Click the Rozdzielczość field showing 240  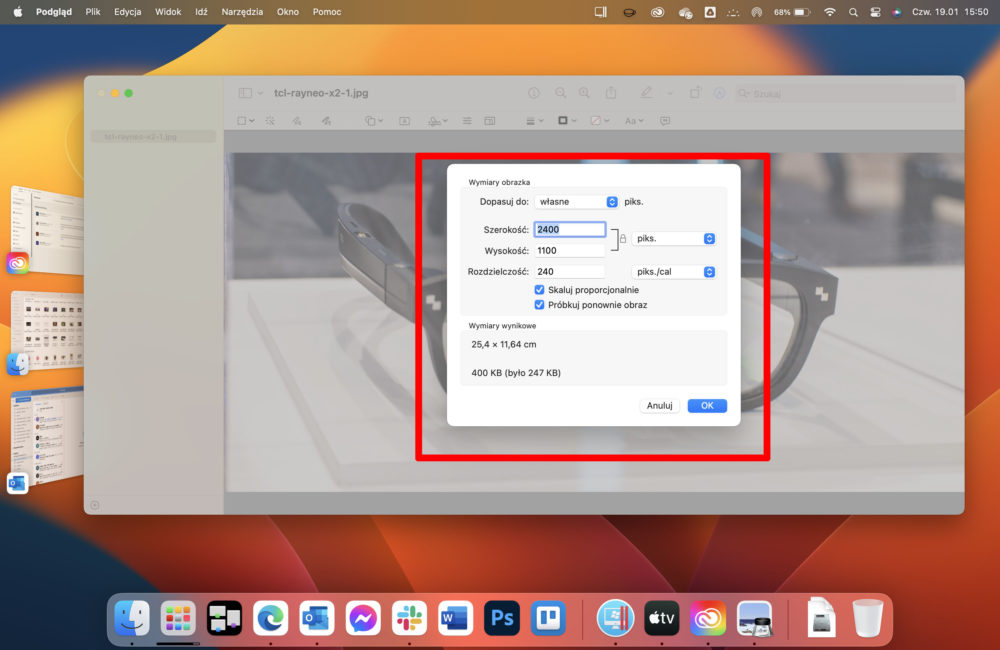click(570, 272)
